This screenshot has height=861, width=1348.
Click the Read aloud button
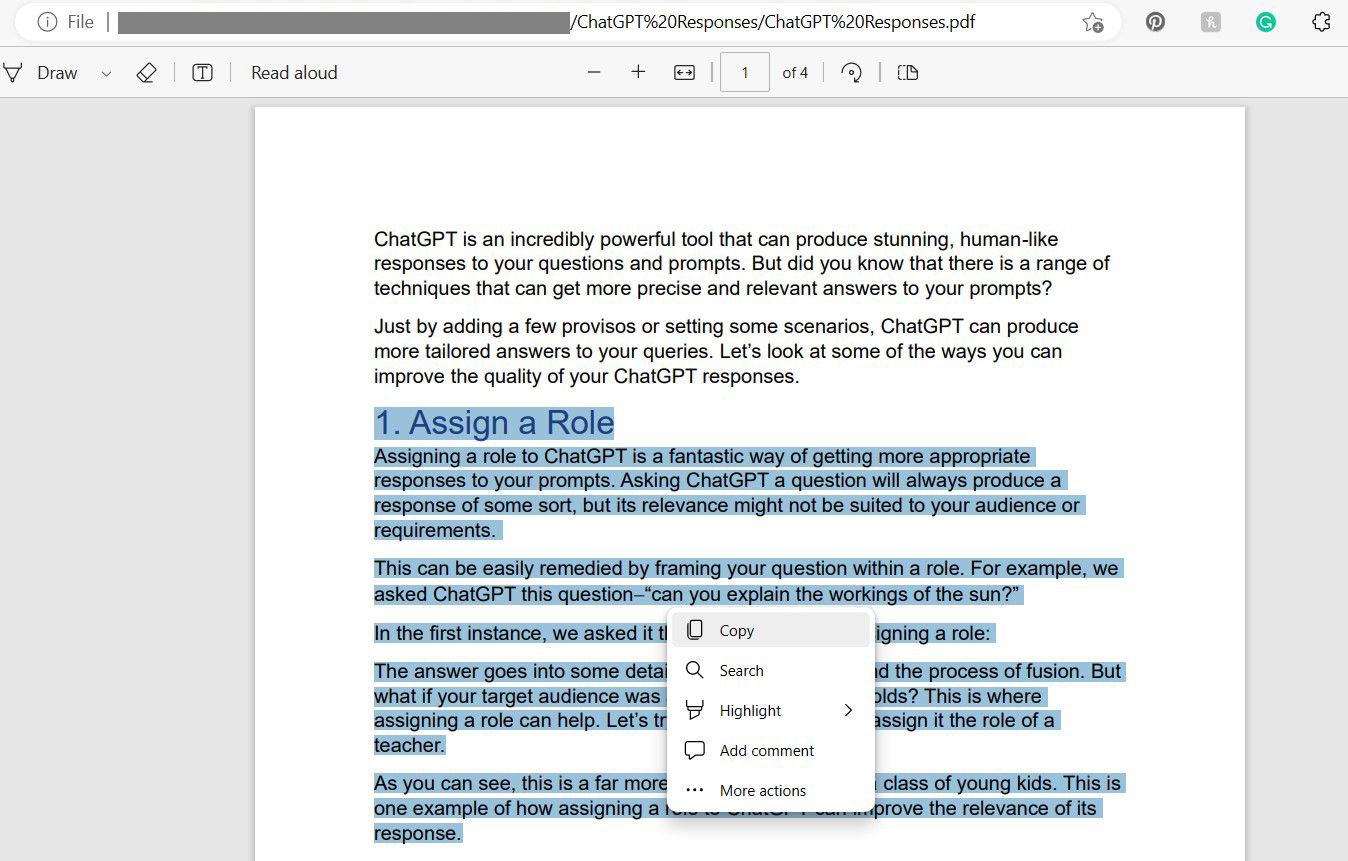tap(293, 71)
